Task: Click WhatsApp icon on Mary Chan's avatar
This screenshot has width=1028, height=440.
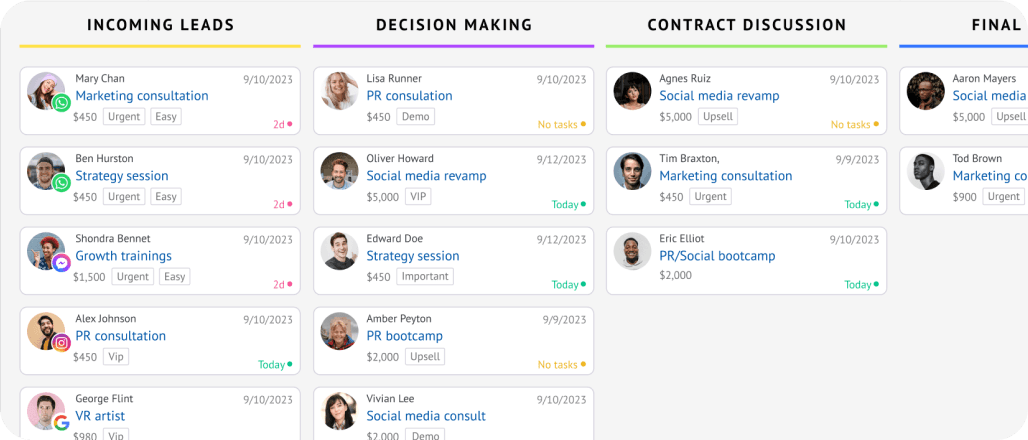Action: click(62, 103)
